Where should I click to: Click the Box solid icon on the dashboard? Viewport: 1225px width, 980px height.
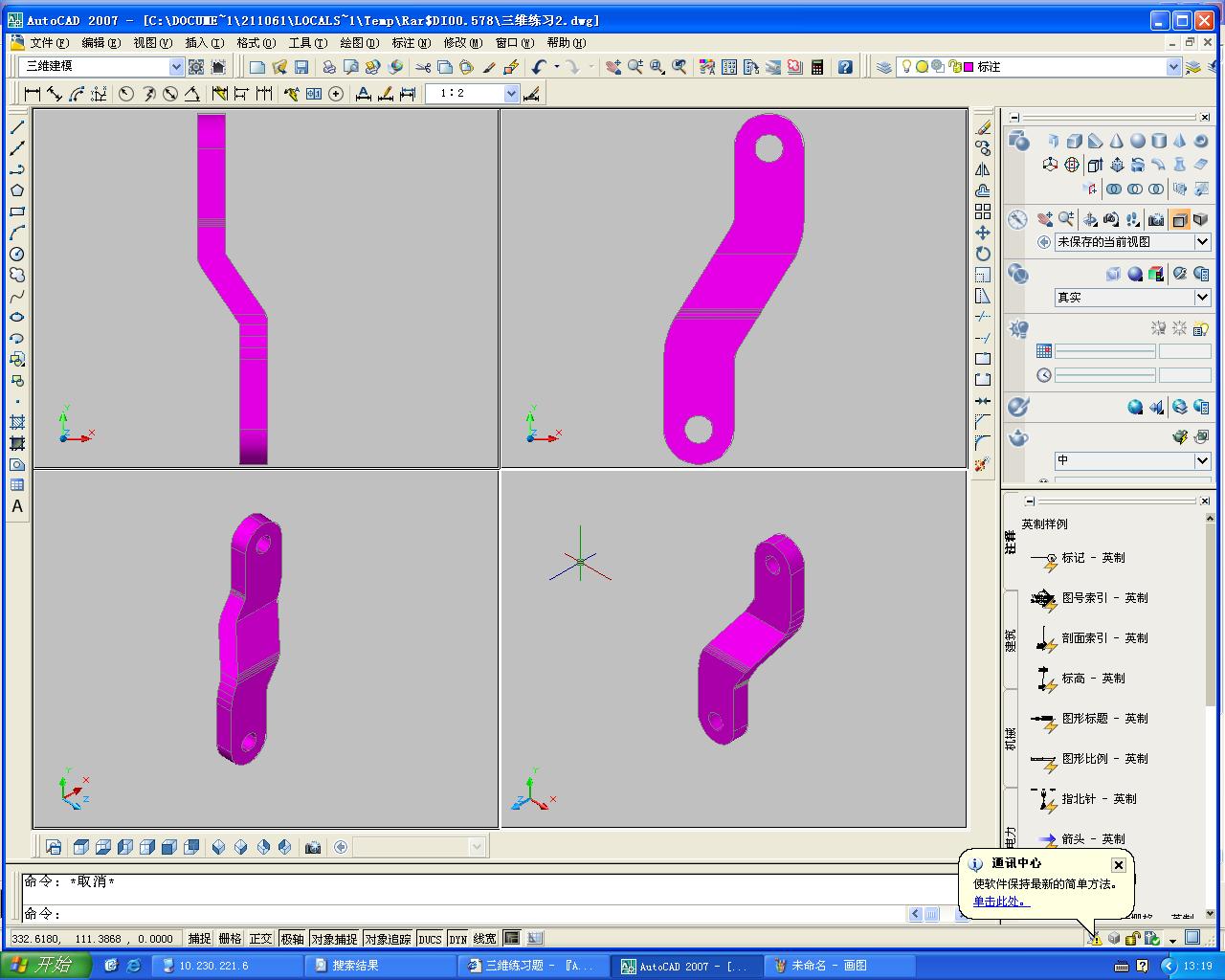1074,142
